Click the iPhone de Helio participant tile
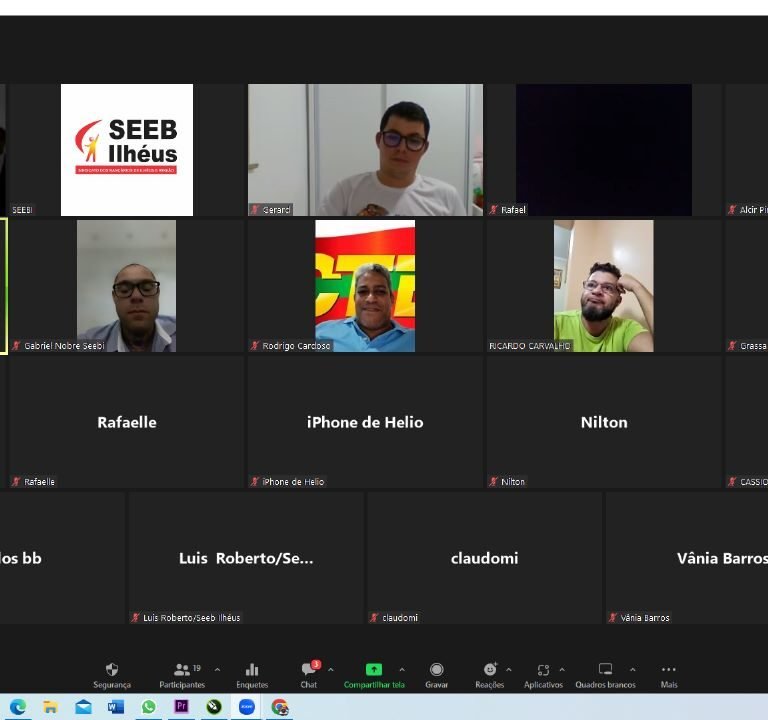This screenshot has height=720, width=768. pos(365,422)
